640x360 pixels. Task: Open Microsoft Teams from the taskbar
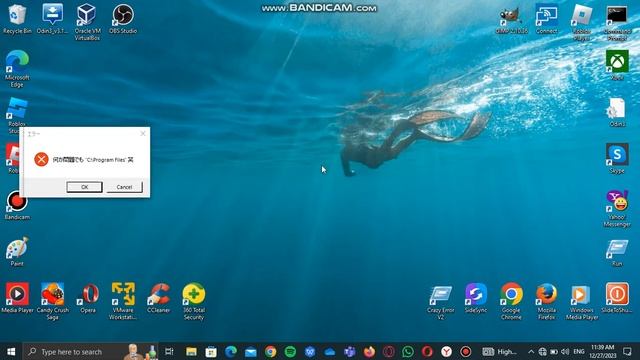coord(349,351)
